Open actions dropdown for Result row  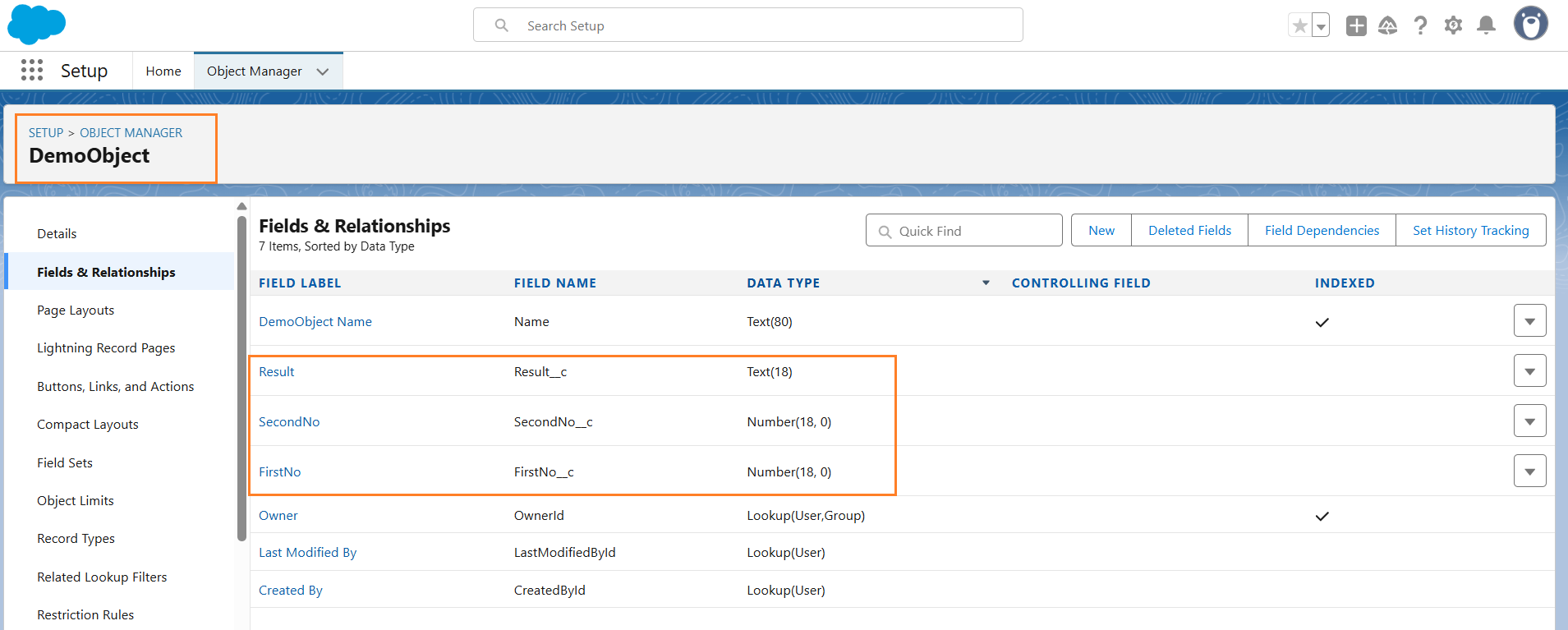coord(1530,371)
